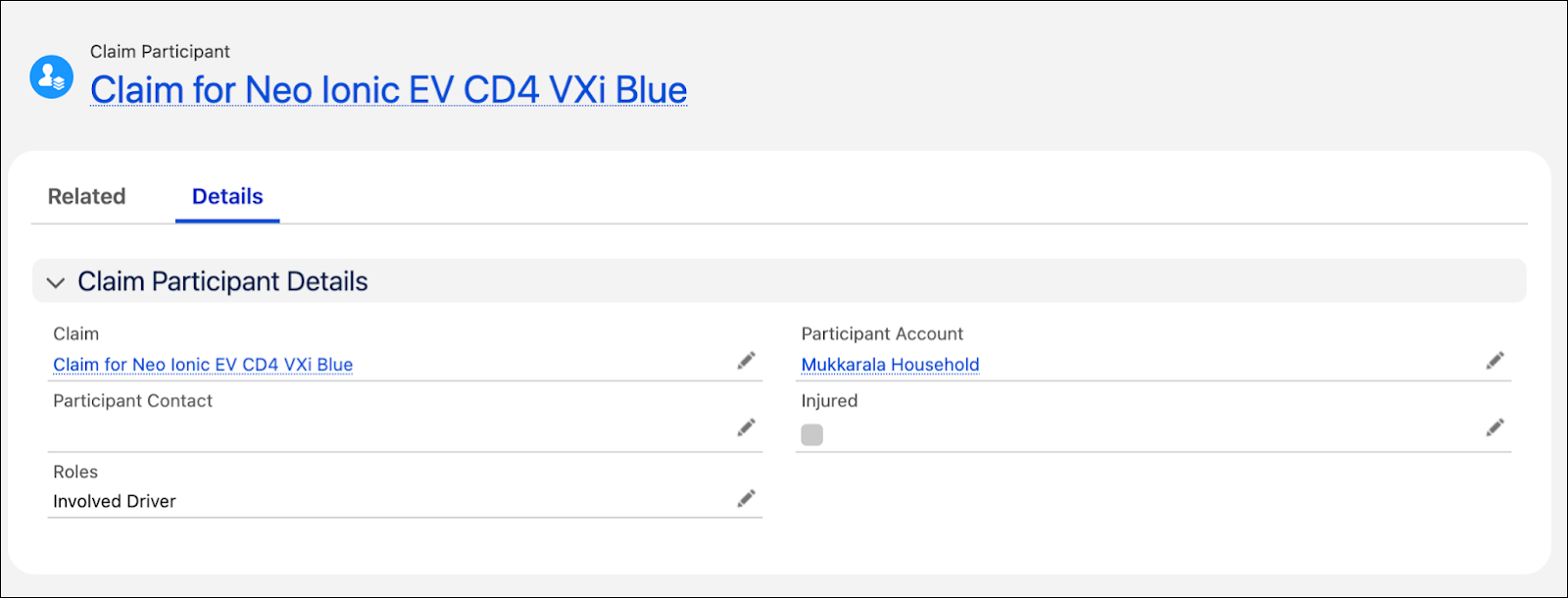Screen dimensions: 1568x598
Task: Switch to the Related tab
Action: coord(86,196)
